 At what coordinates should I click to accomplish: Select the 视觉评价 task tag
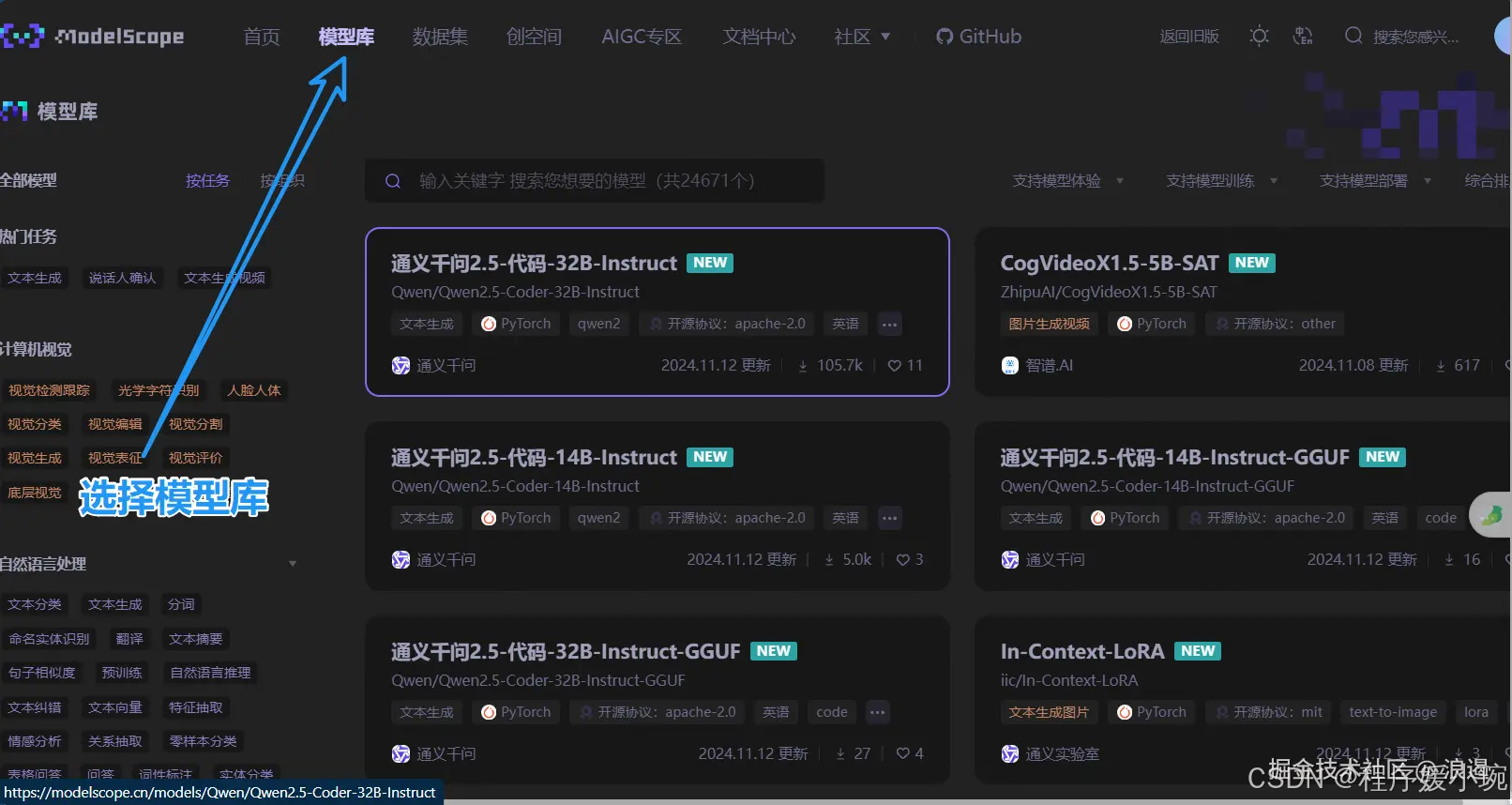pos(195,458)
